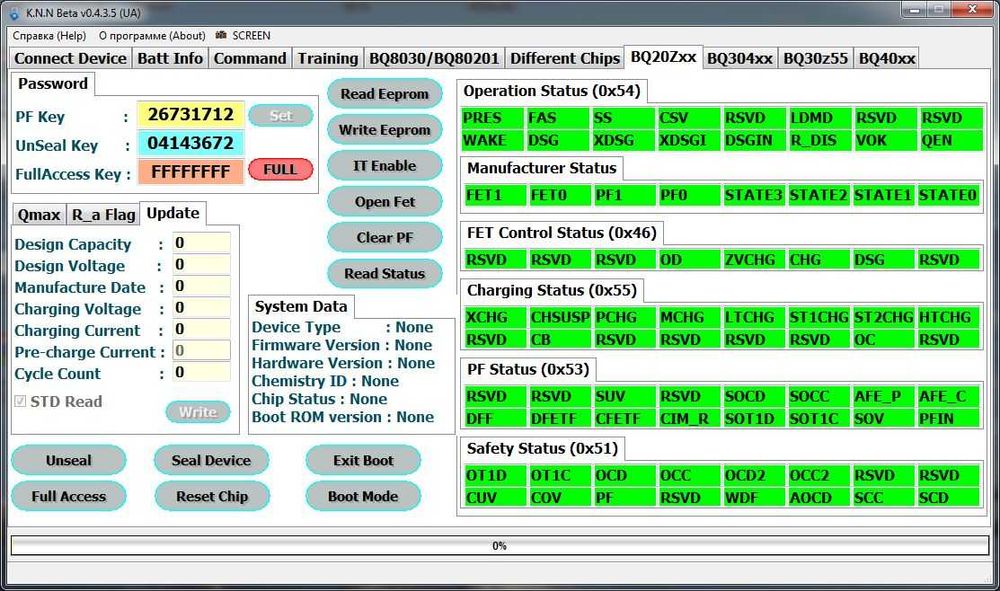Click the FET1 flag in Manufacturer Status
1000x591 pixels.
click(x=496, y=195)
